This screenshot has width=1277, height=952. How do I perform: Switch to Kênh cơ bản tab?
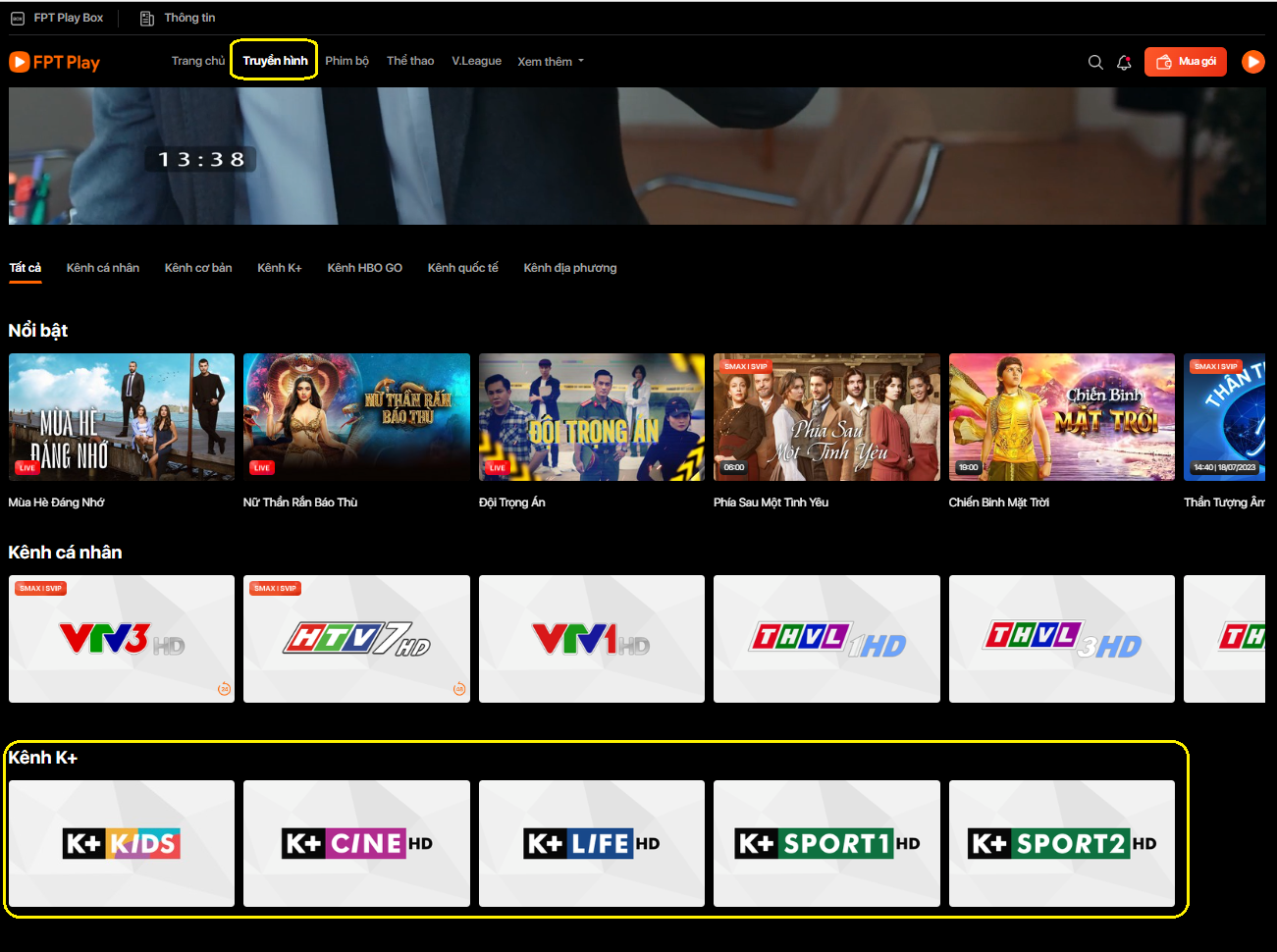pyautogui.click(x=198, y=268)
